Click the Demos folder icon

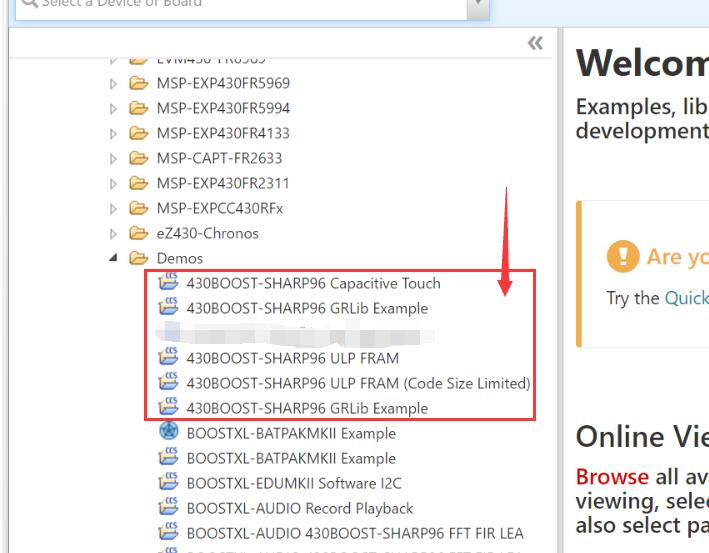click(138, 258)
